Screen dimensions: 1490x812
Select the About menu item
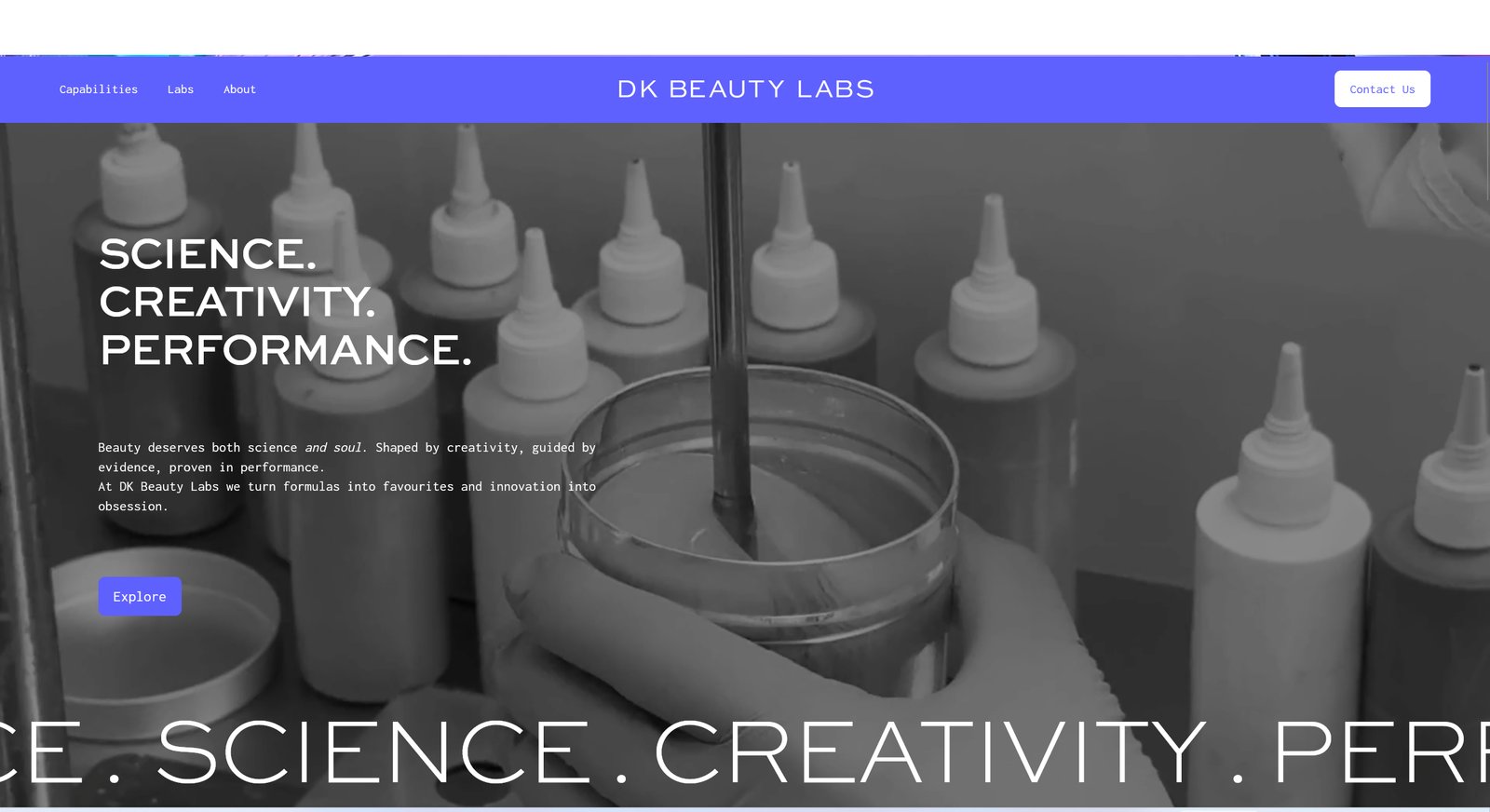click(x=239, y=89)
